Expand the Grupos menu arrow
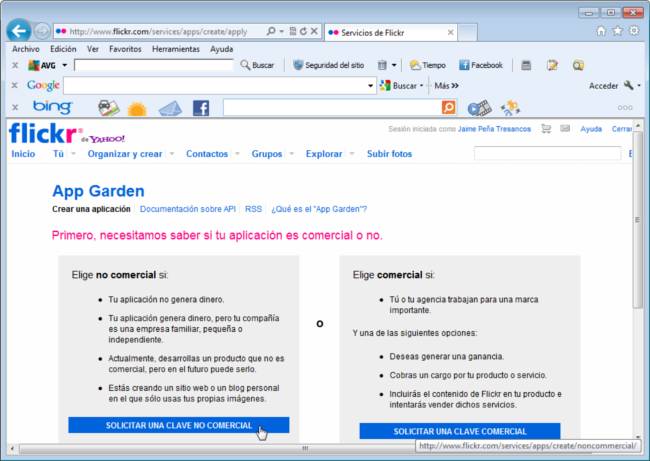The width and height of the screenshot is (650, 461). (291, 153)
